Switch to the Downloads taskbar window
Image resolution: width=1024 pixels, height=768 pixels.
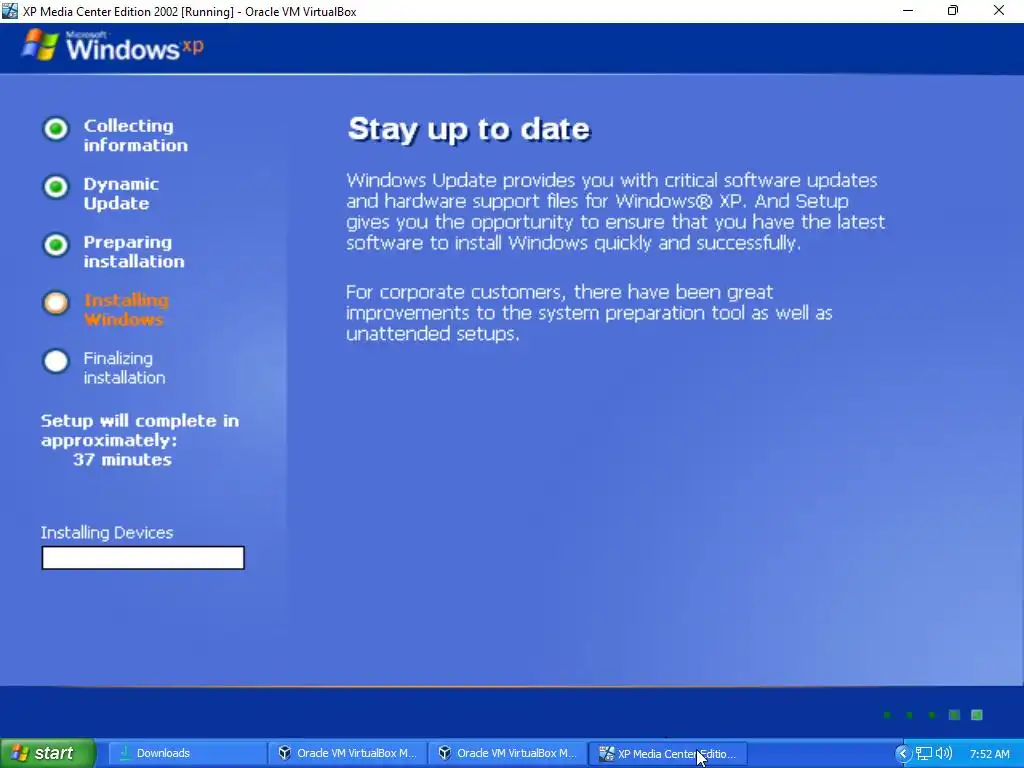(x=186, y=753)
